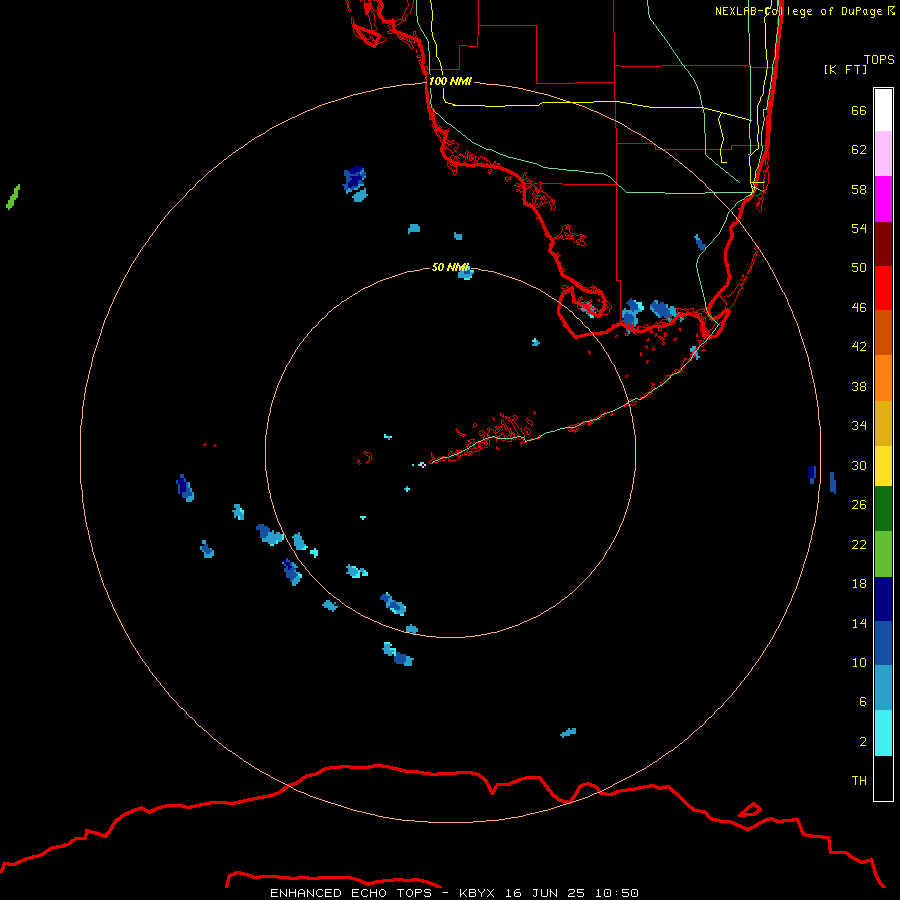Click the legend value '18'

[859, 584]
